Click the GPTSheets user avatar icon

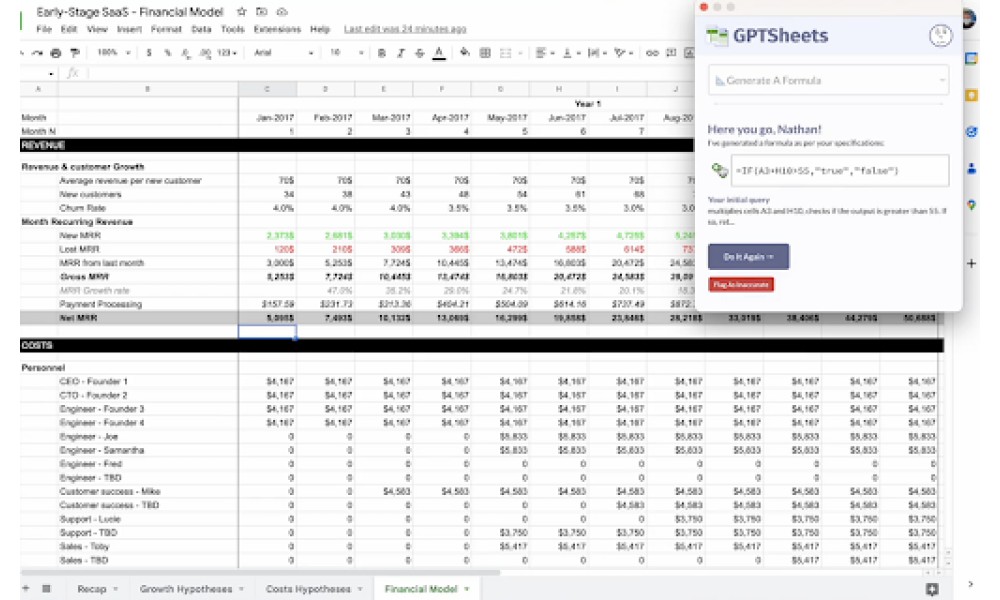940,35
